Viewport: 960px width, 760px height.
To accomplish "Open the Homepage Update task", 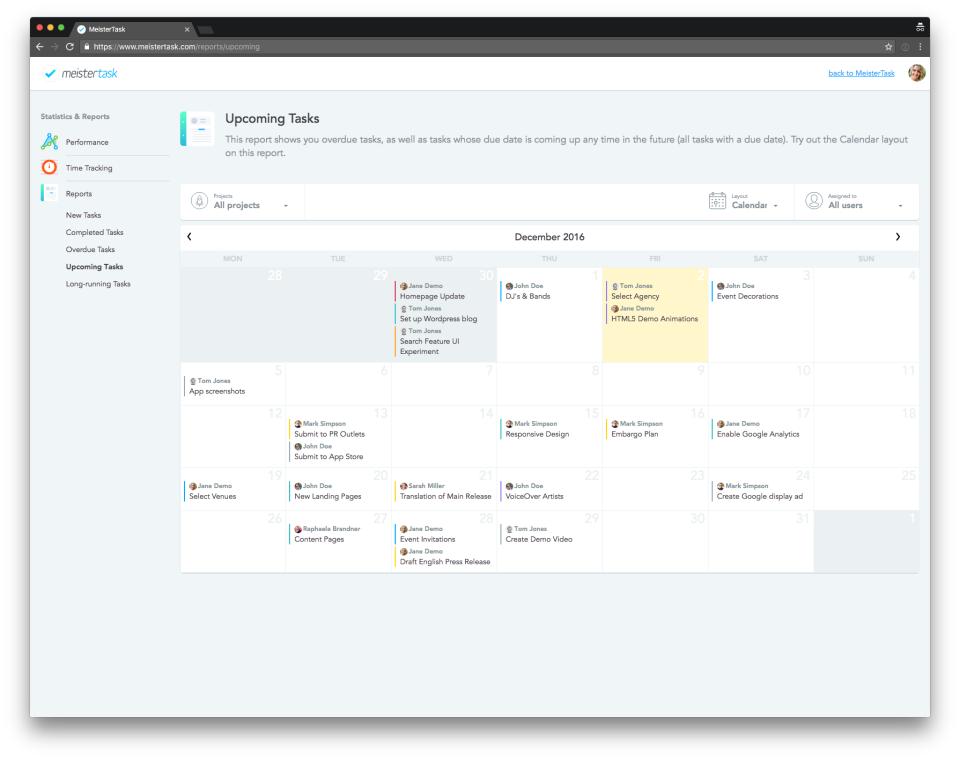I will pyautogui.click(x=432, y=296).
